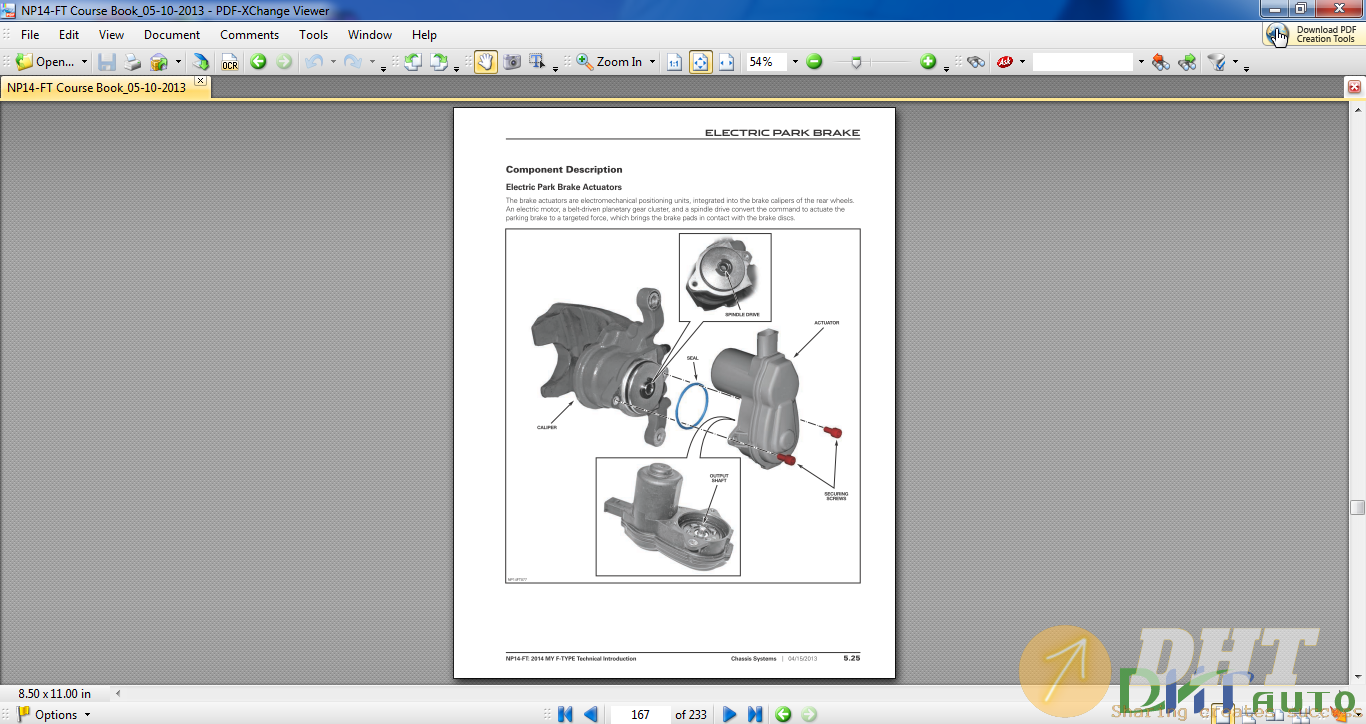Click the 54% zoom level field
The width and height of the screenshot is (1366, 724).
(x=766, y=62)
